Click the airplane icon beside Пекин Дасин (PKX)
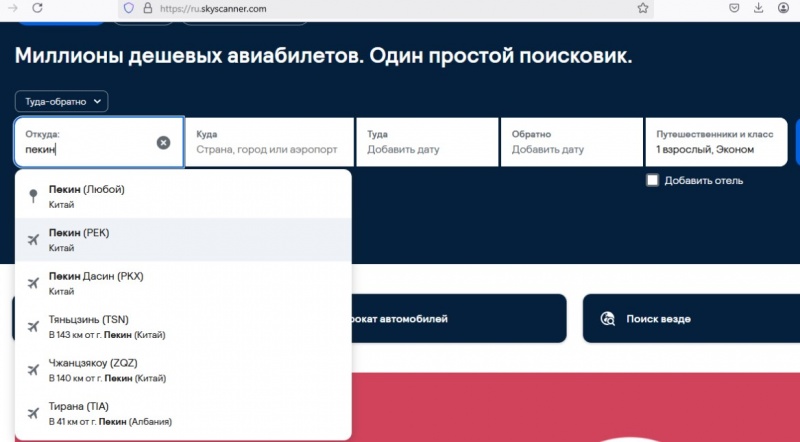 33,283
